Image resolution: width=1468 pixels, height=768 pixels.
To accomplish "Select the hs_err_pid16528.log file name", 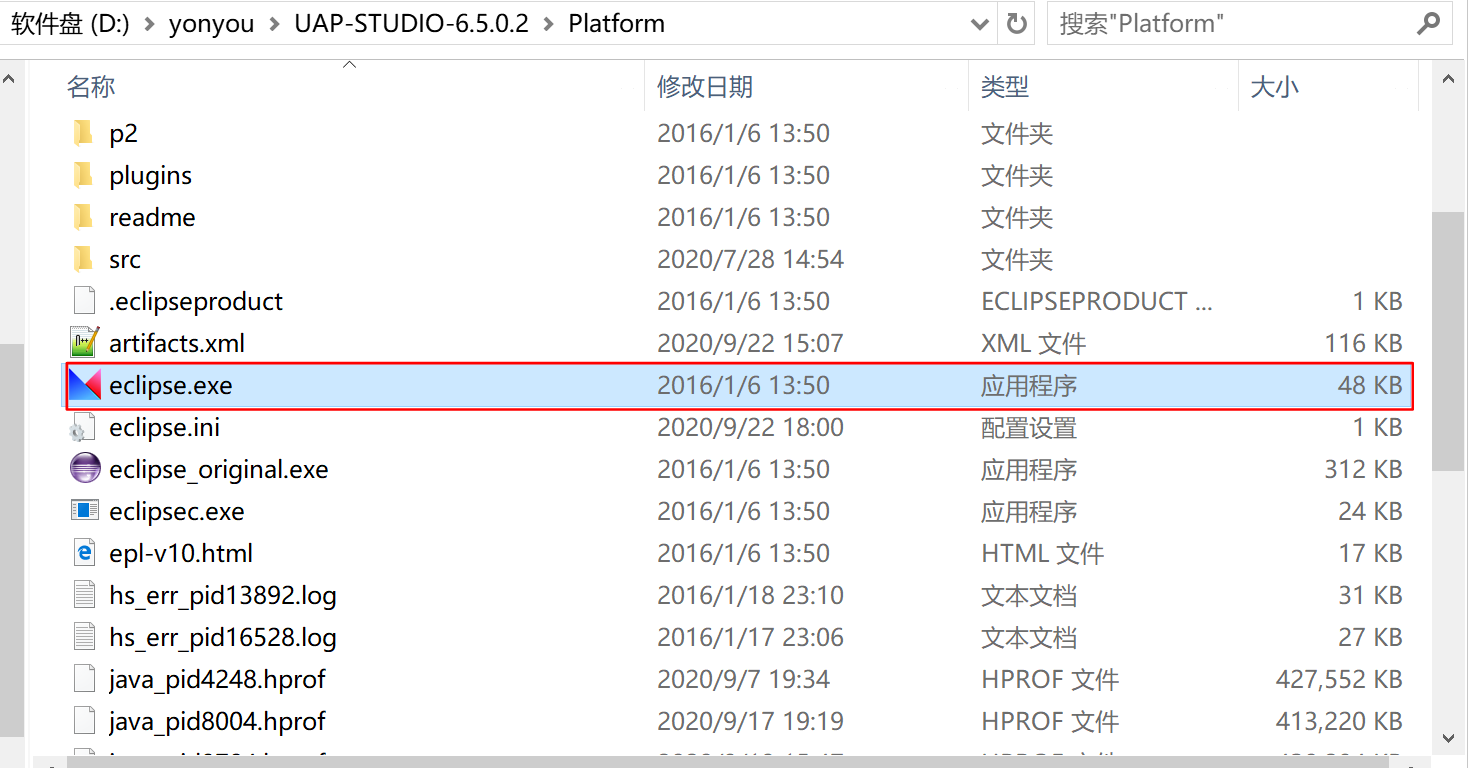I will (223, 637).
